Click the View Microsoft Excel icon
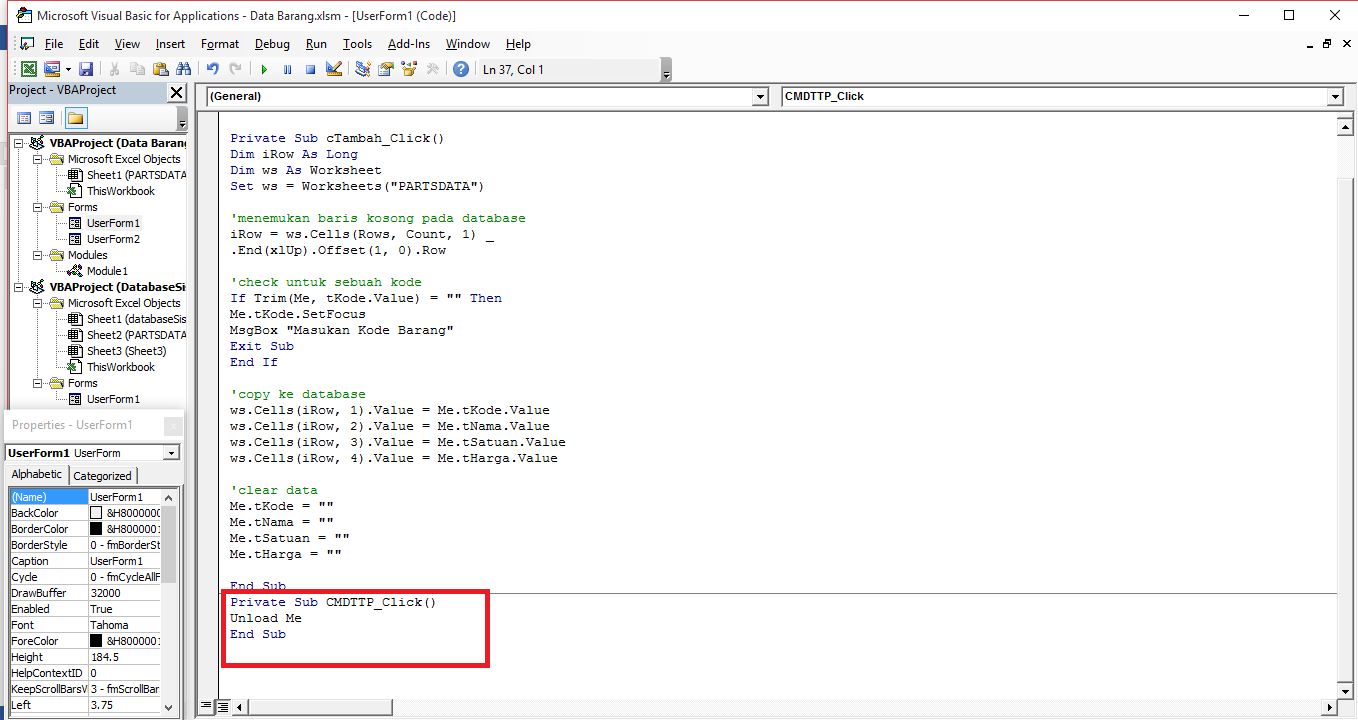Viewport: 1358px width, 720px height. pyautogui.click(x=28, y=68)
